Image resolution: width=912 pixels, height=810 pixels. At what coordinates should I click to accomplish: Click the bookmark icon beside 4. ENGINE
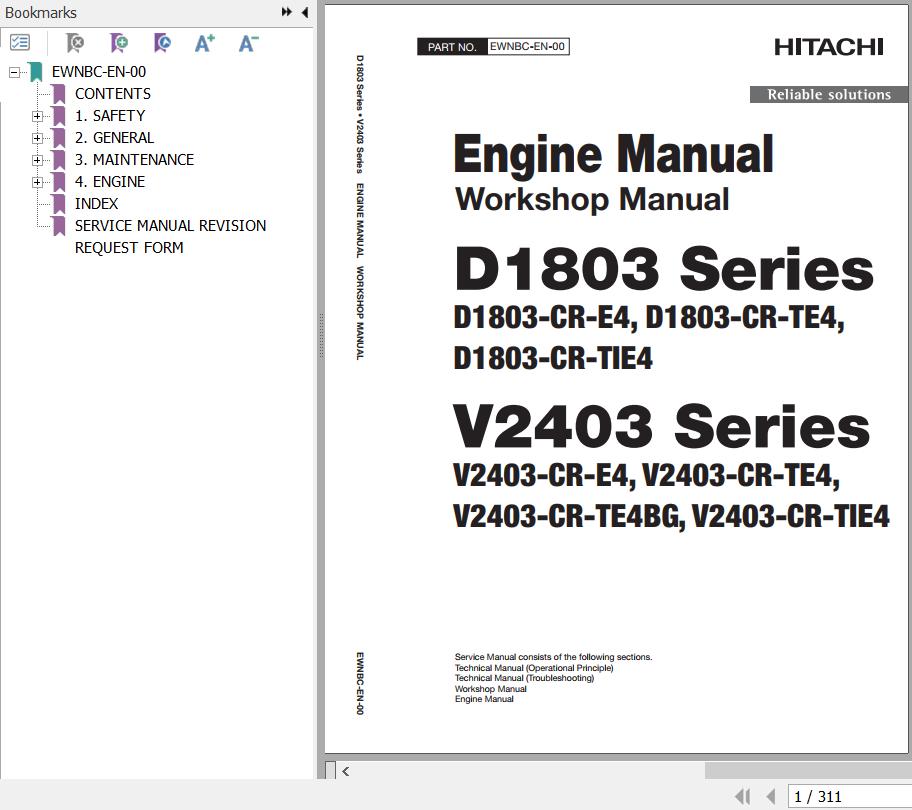(x=59, y=182)
